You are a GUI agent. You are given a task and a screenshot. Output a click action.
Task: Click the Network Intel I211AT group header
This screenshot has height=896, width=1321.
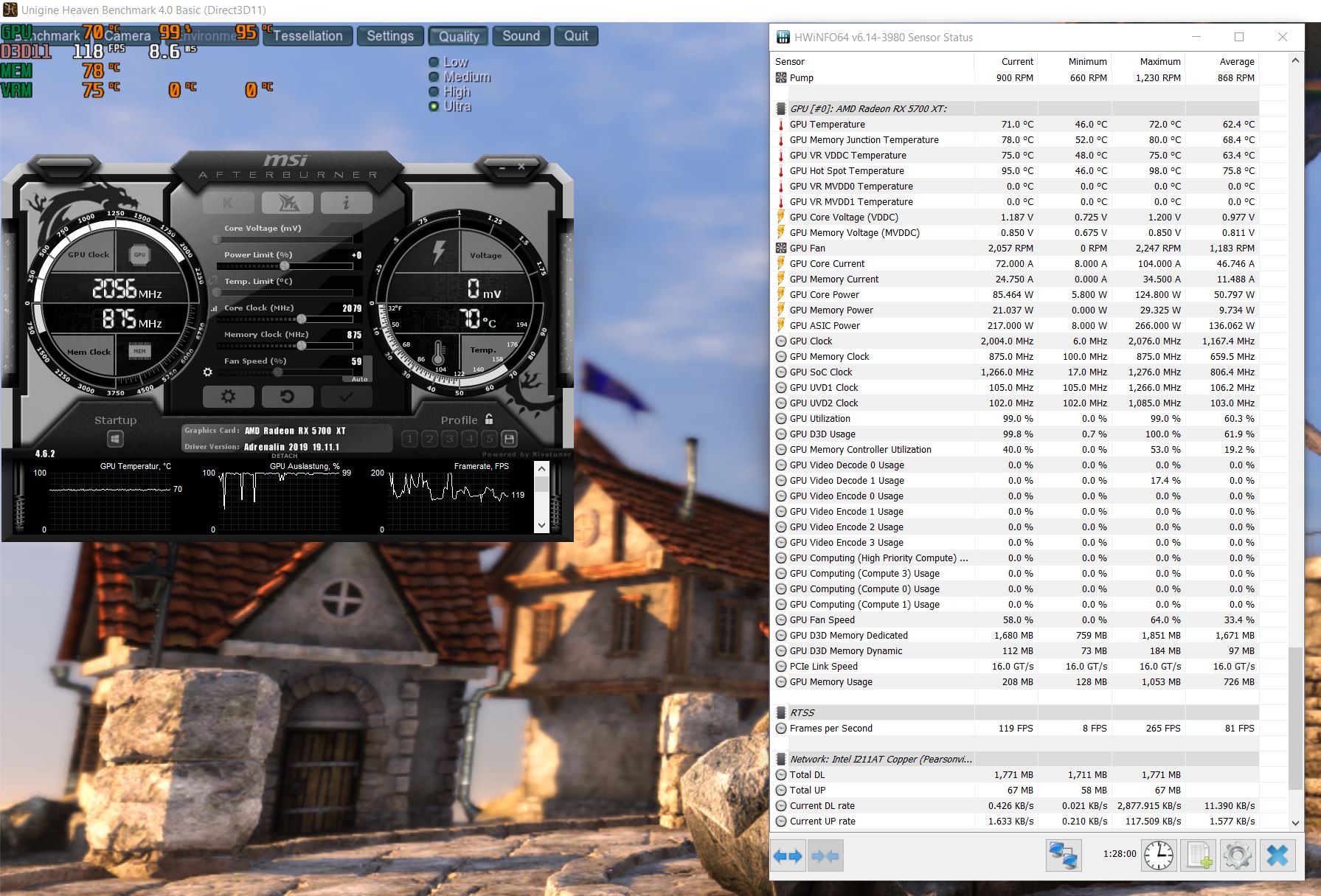[x=1015, y=759]
